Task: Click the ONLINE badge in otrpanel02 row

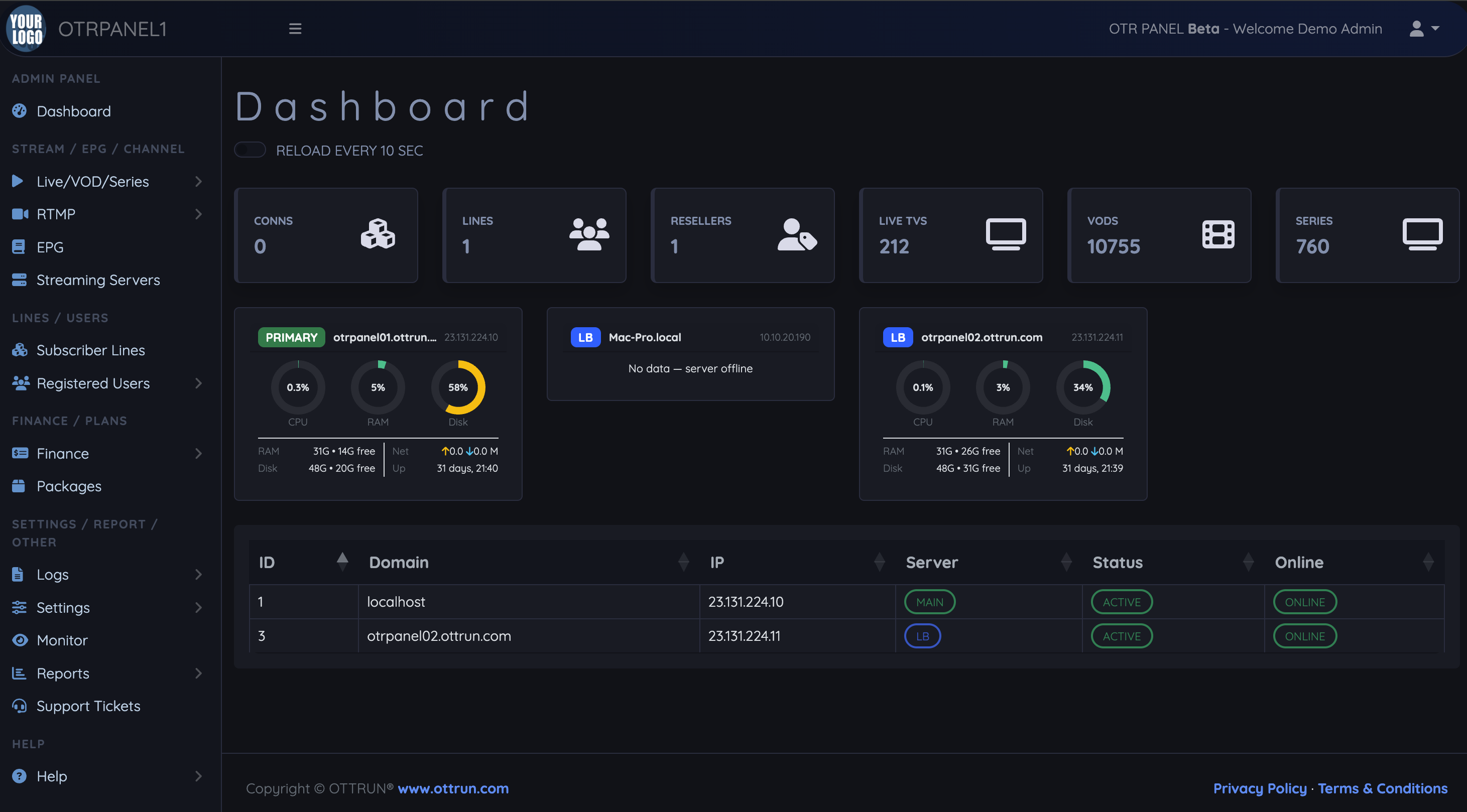Action: (1304, 636)
